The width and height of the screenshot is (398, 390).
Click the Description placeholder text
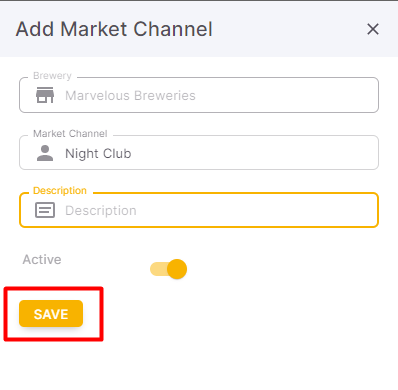coord(101,211)
